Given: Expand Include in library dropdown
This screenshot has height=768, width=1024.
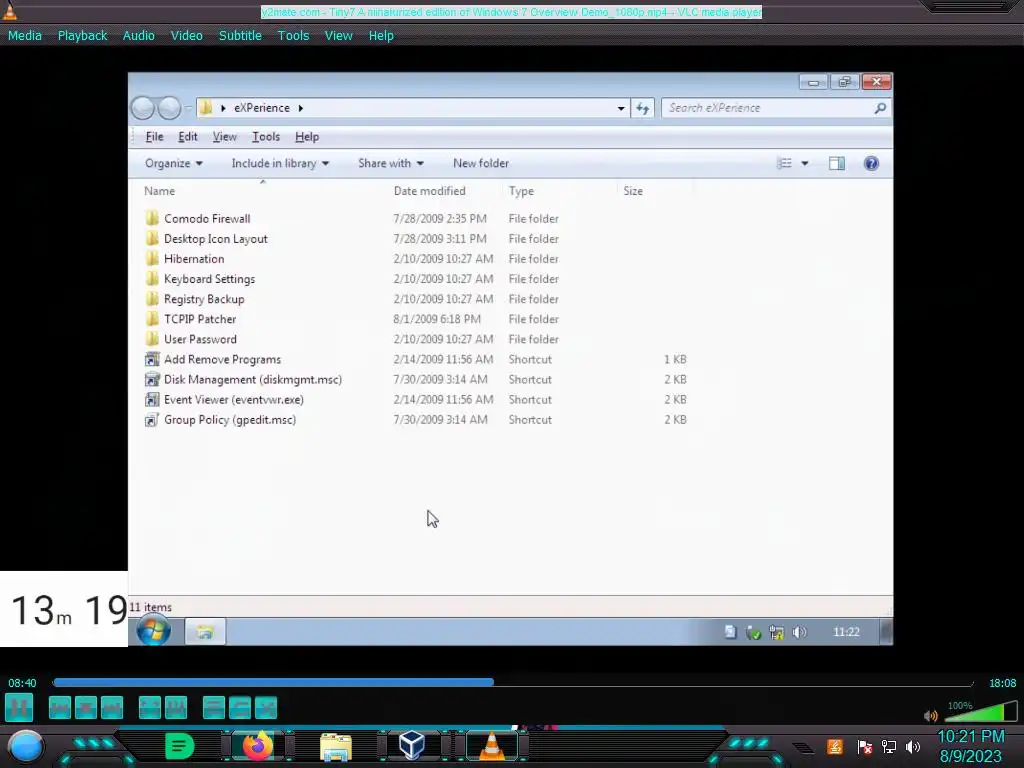Looking at the screenshot, I should 280,163.
